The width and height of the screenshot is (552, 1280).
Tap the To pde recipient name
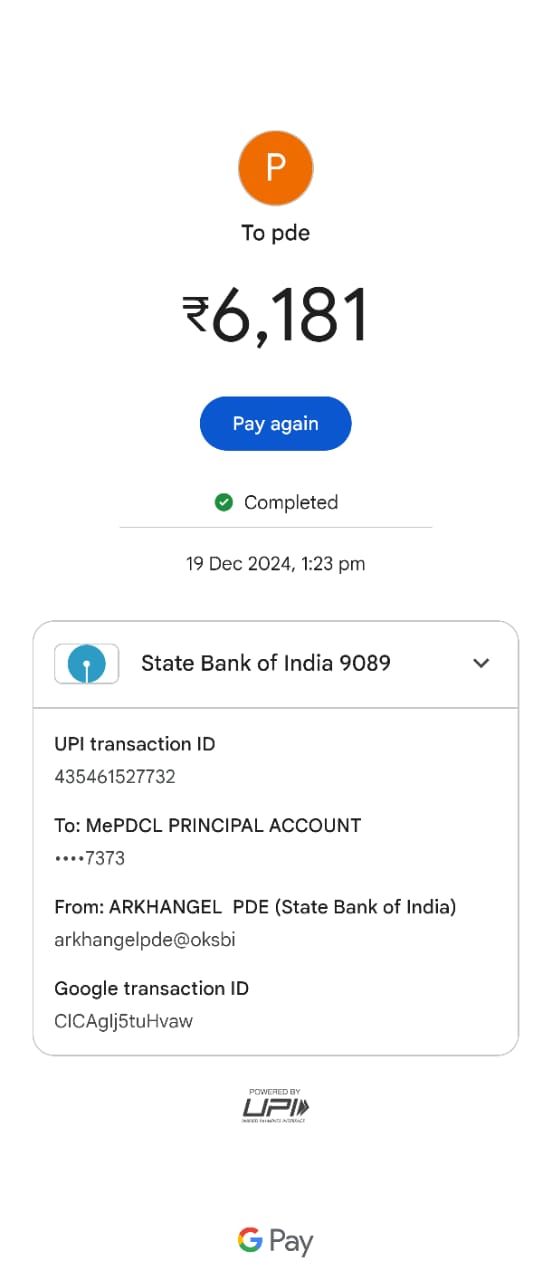276,233
